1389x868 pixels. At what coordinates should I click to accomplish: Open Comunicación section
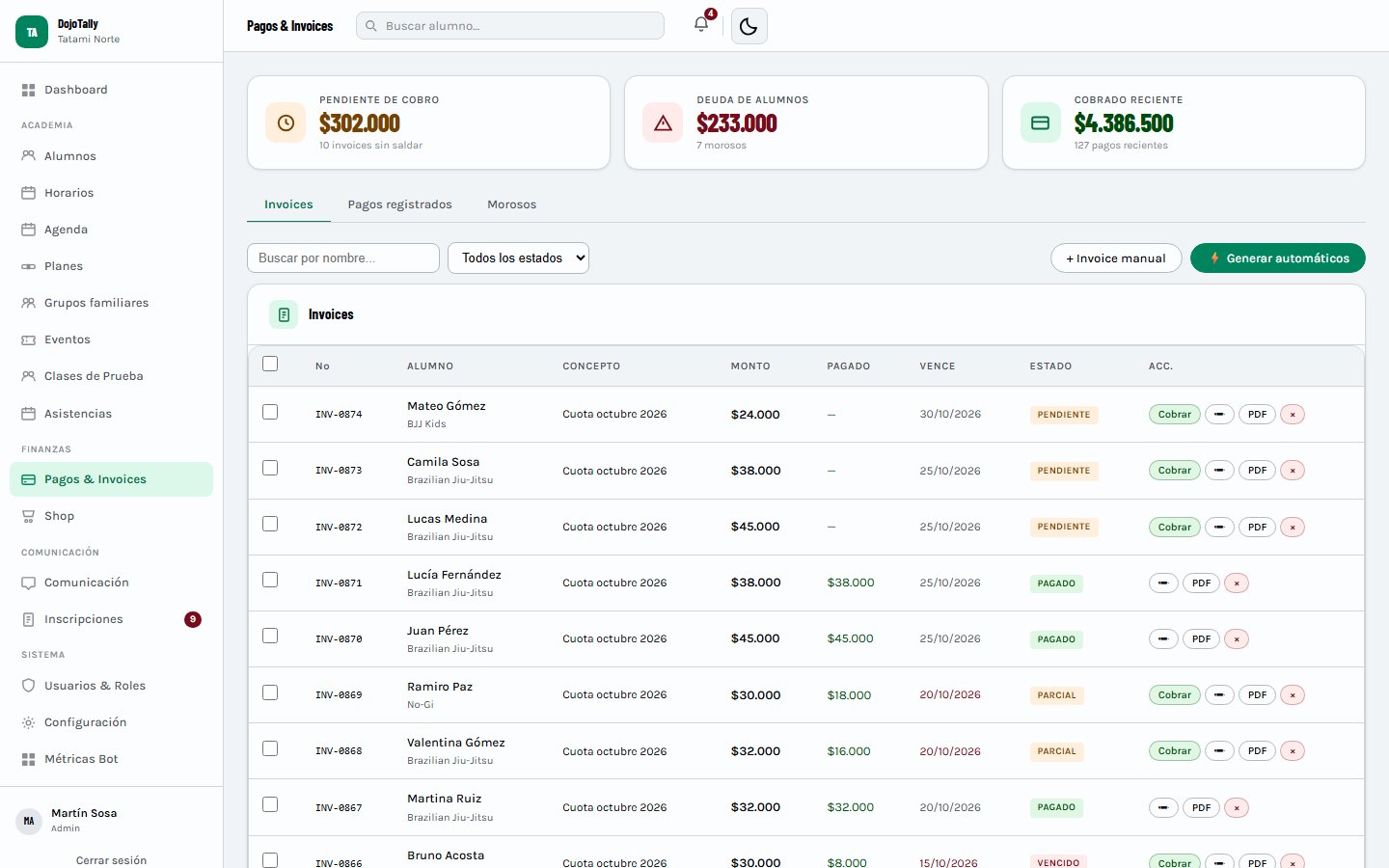point(111,583)
